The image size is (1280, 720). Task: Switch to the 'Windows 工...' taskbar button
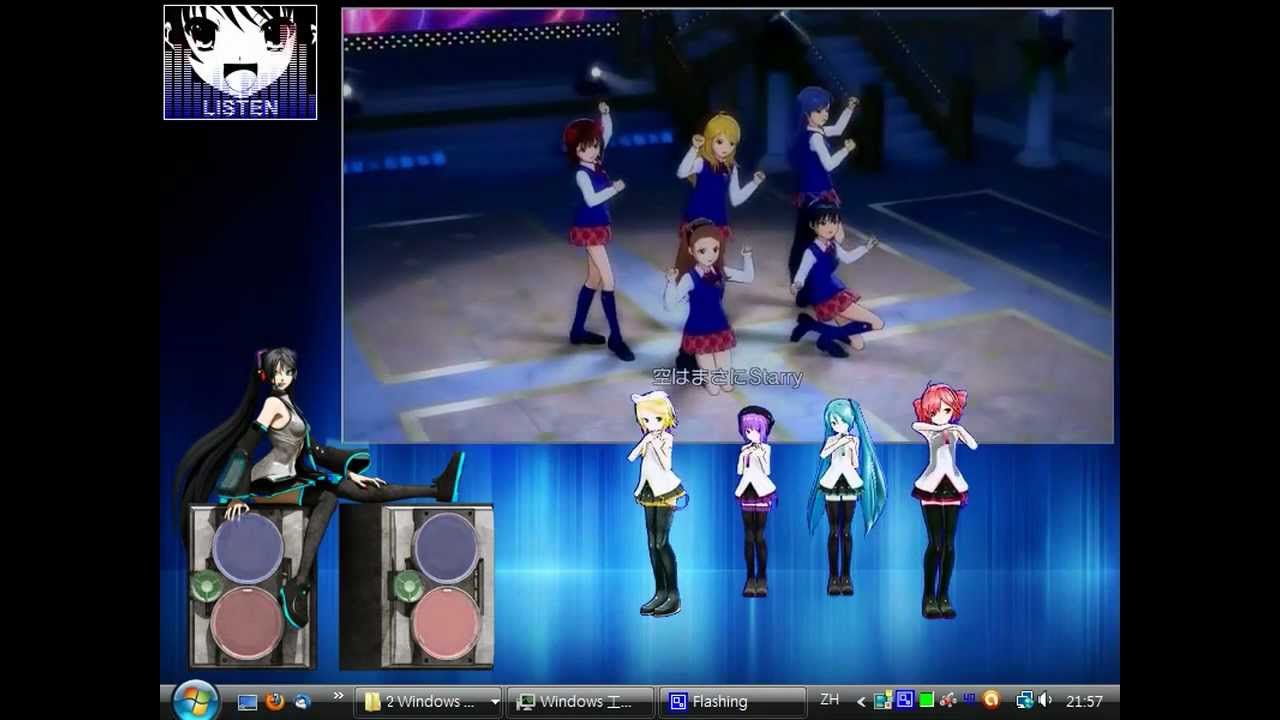[580, 702]
